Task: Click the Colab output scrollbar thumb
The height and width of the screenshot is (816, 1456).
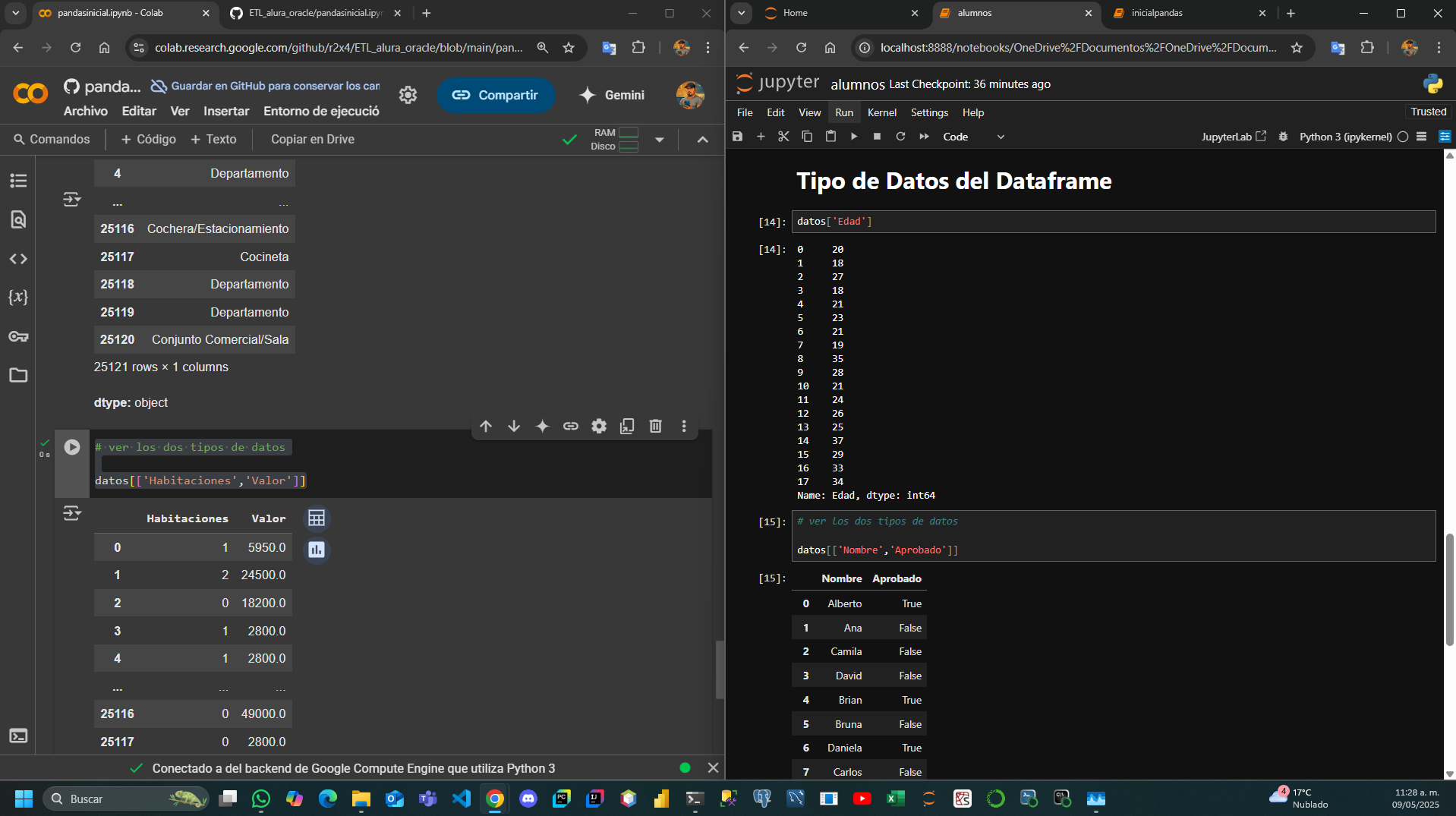Action: pos(720,669)
